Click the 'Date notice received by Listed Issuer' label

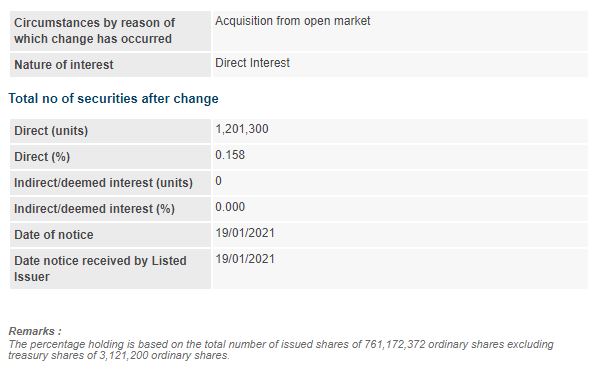point(100,269)
